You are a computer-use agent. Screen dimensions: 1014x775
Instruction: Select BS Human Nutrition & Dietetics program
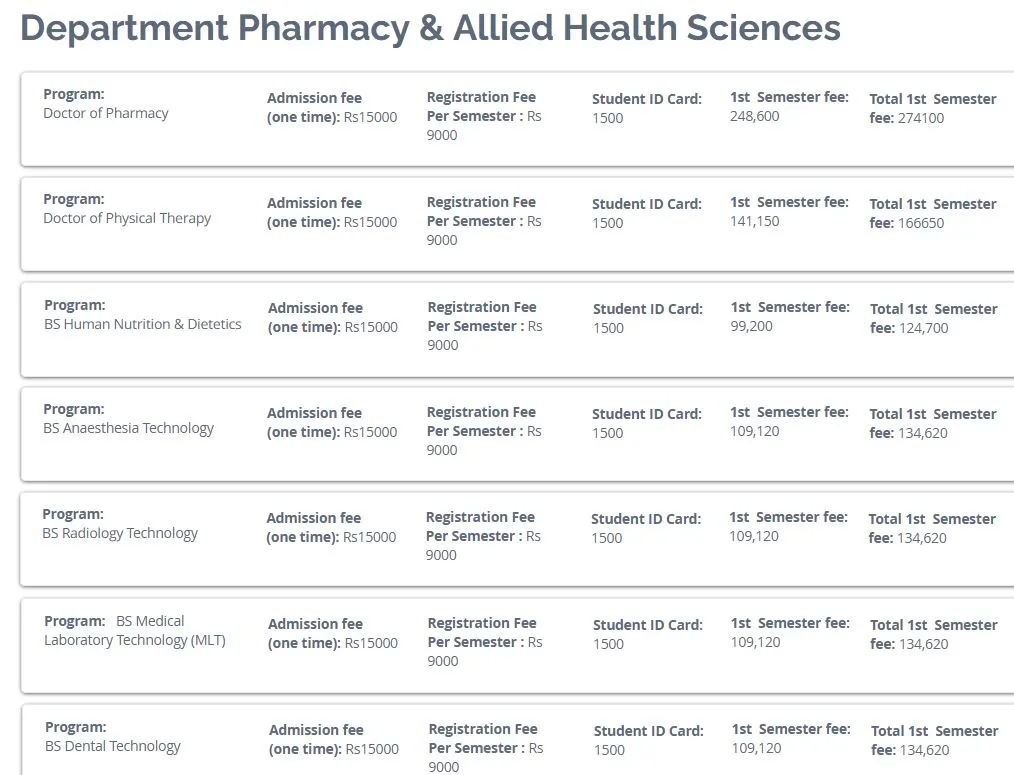[142, 324]
